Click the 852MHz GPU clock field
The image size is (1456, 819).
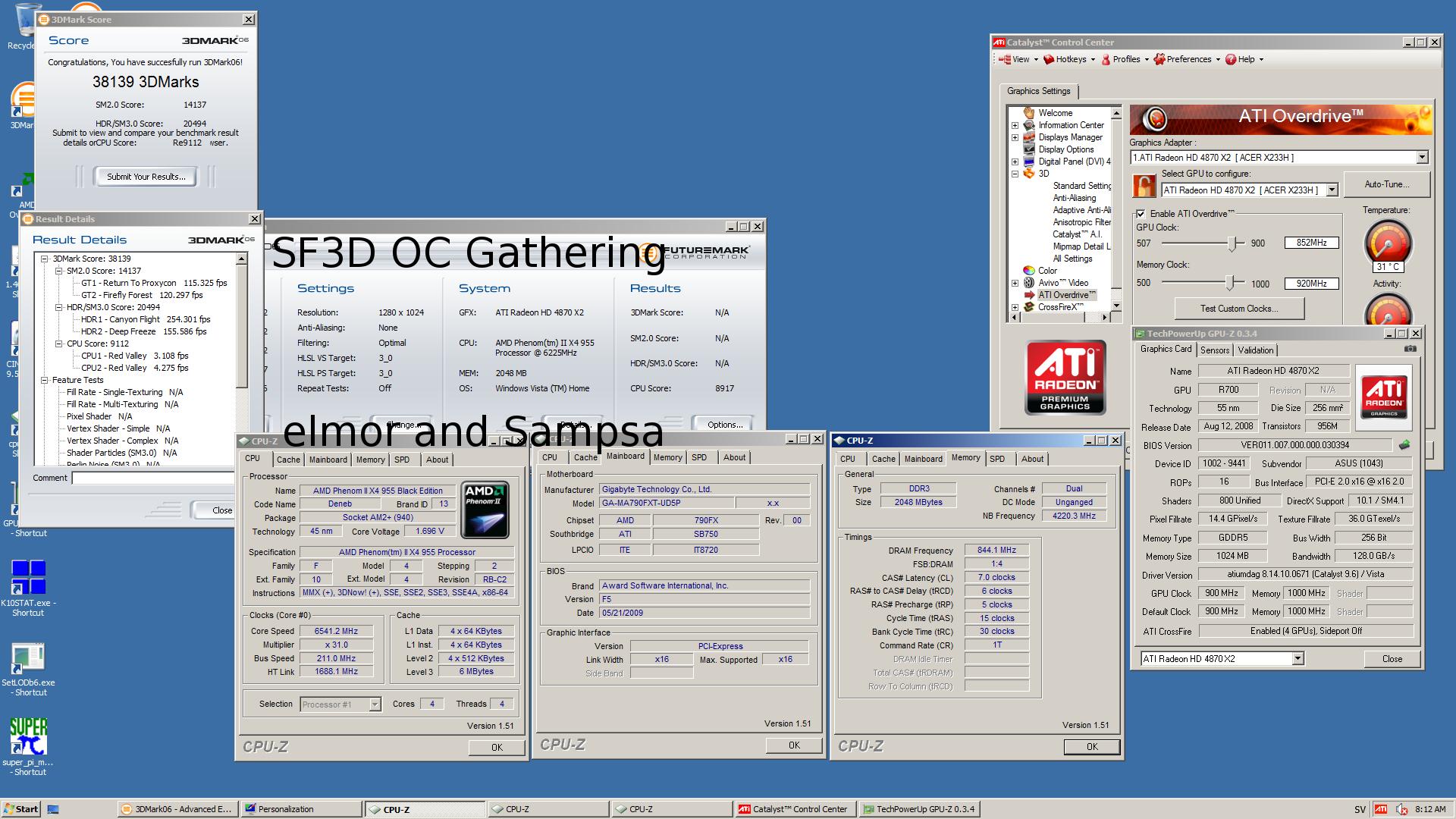click(x=1312, y=243)
